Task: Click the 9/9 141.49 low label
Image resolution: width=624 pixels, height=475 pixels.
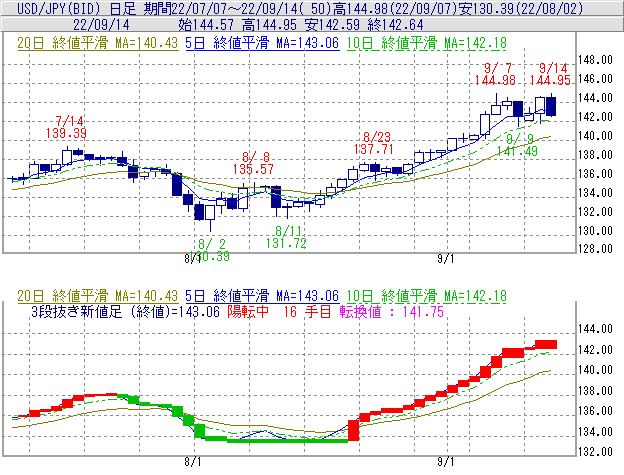Action: (517, 145)
